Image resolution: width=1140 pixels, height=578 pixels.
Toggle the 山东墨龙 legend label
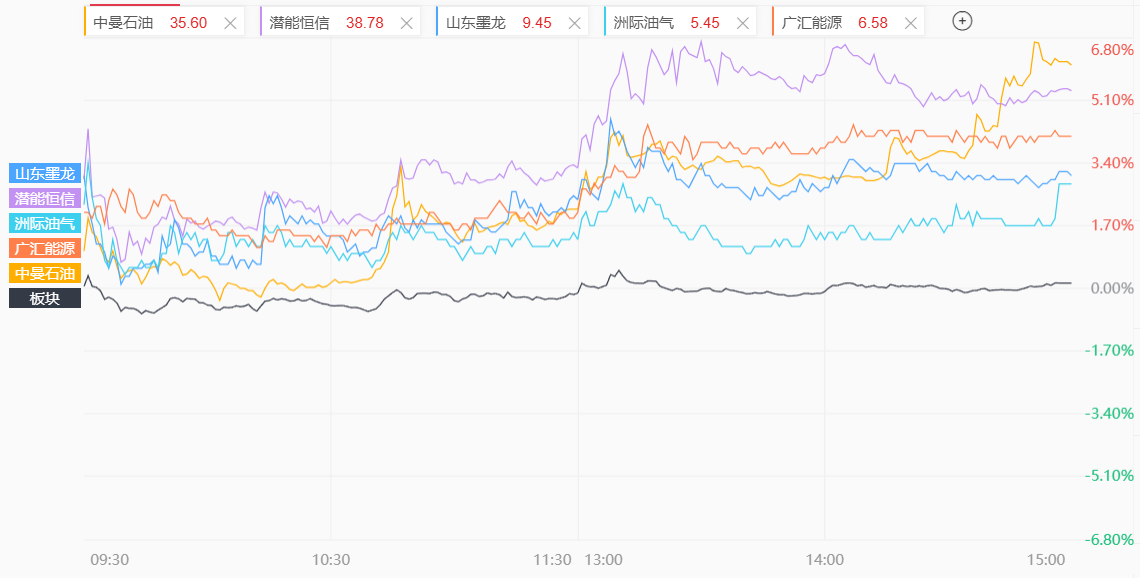click(45, 173)
